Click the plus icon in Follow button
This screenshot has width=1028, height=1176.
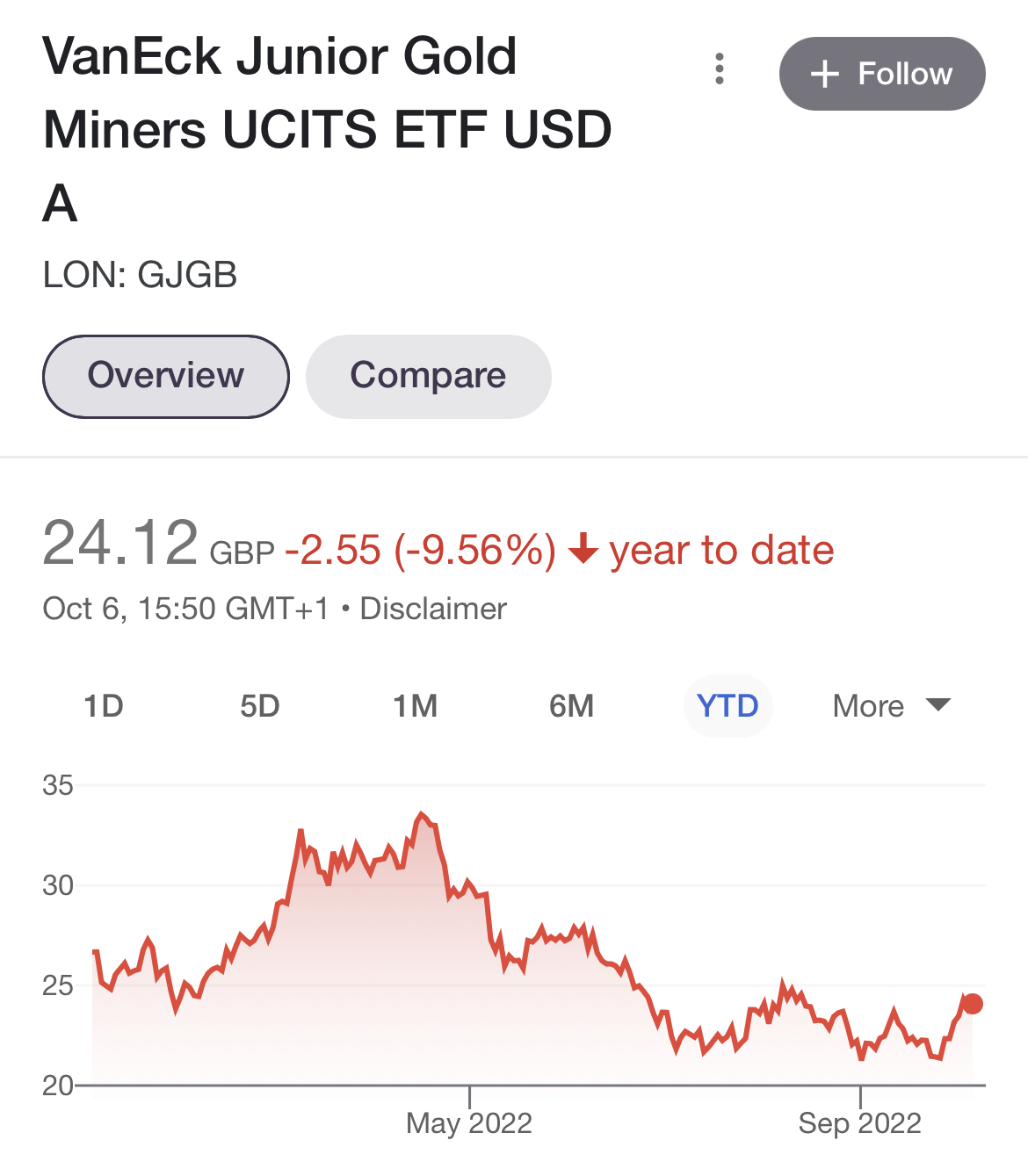[825, 74]
